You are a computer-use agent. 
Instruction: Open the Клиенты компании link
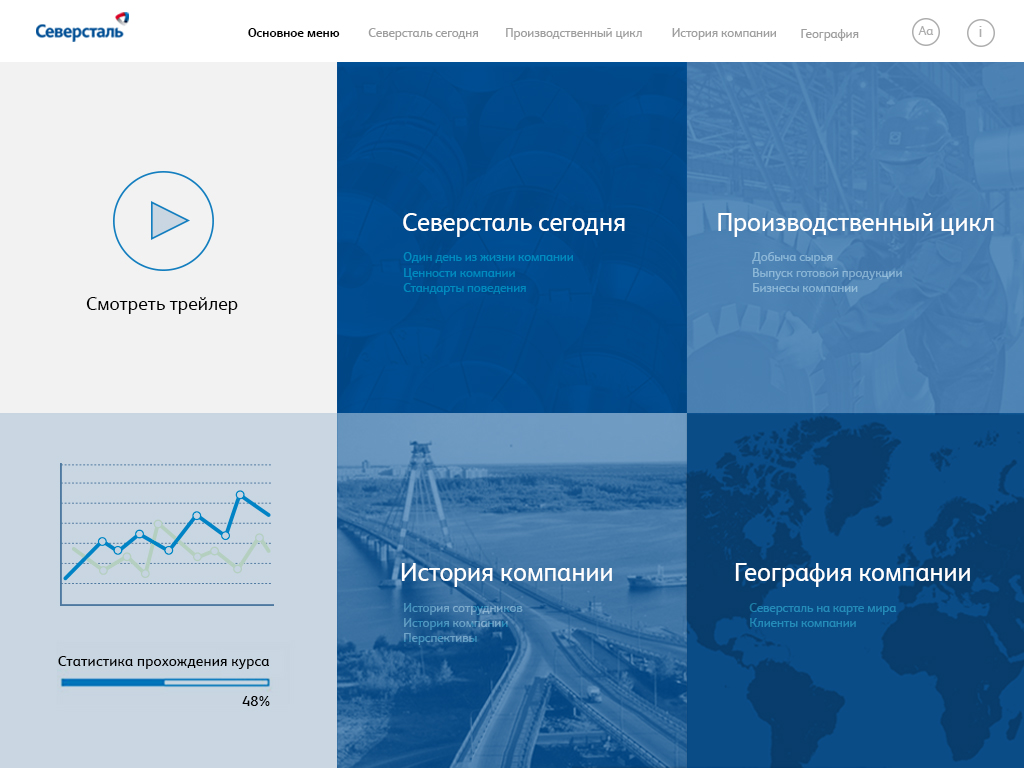tap(803, 623)
